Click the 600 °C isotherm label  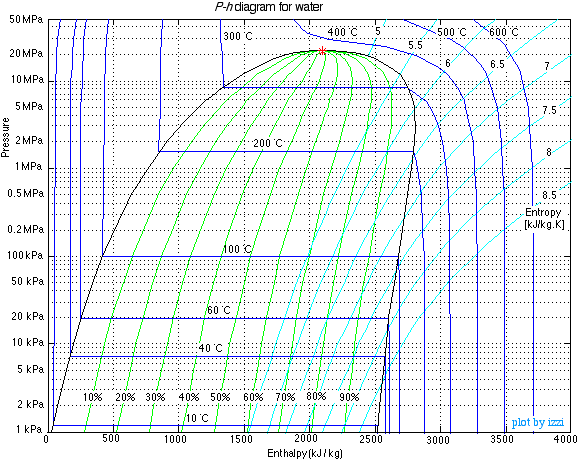point(504,32)
